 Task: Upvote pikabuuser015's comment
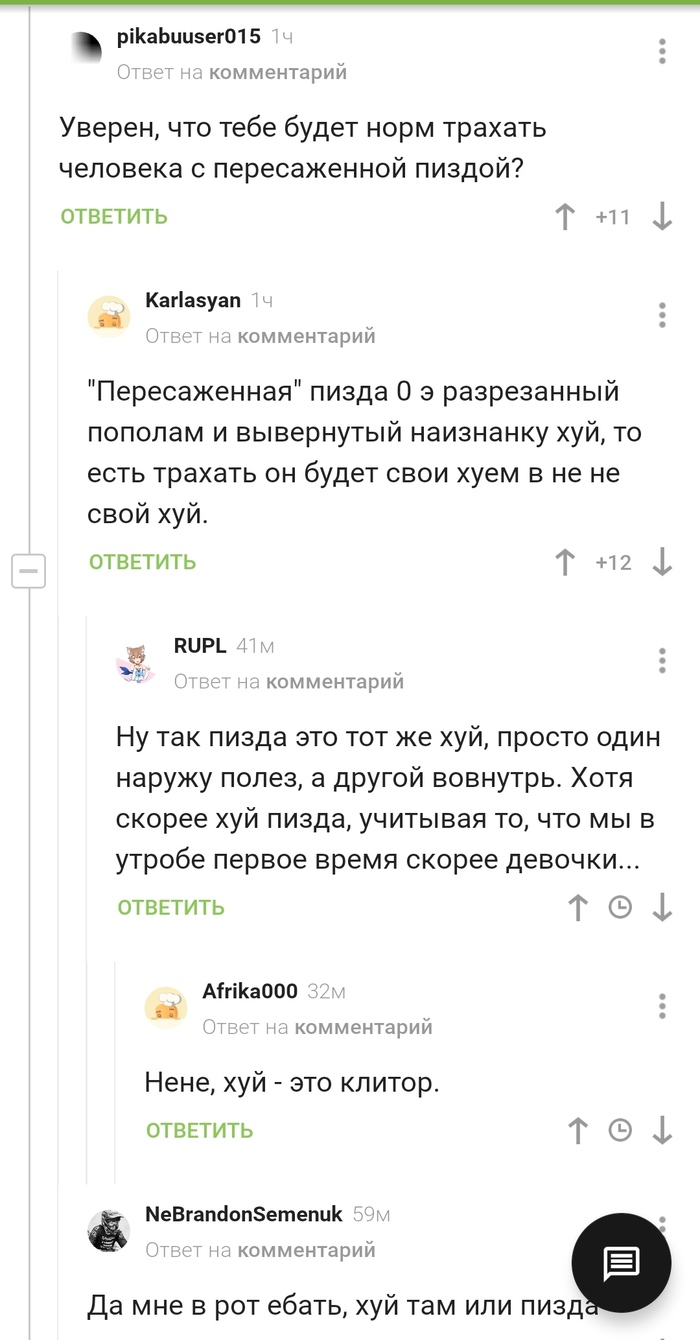point(565,217)
